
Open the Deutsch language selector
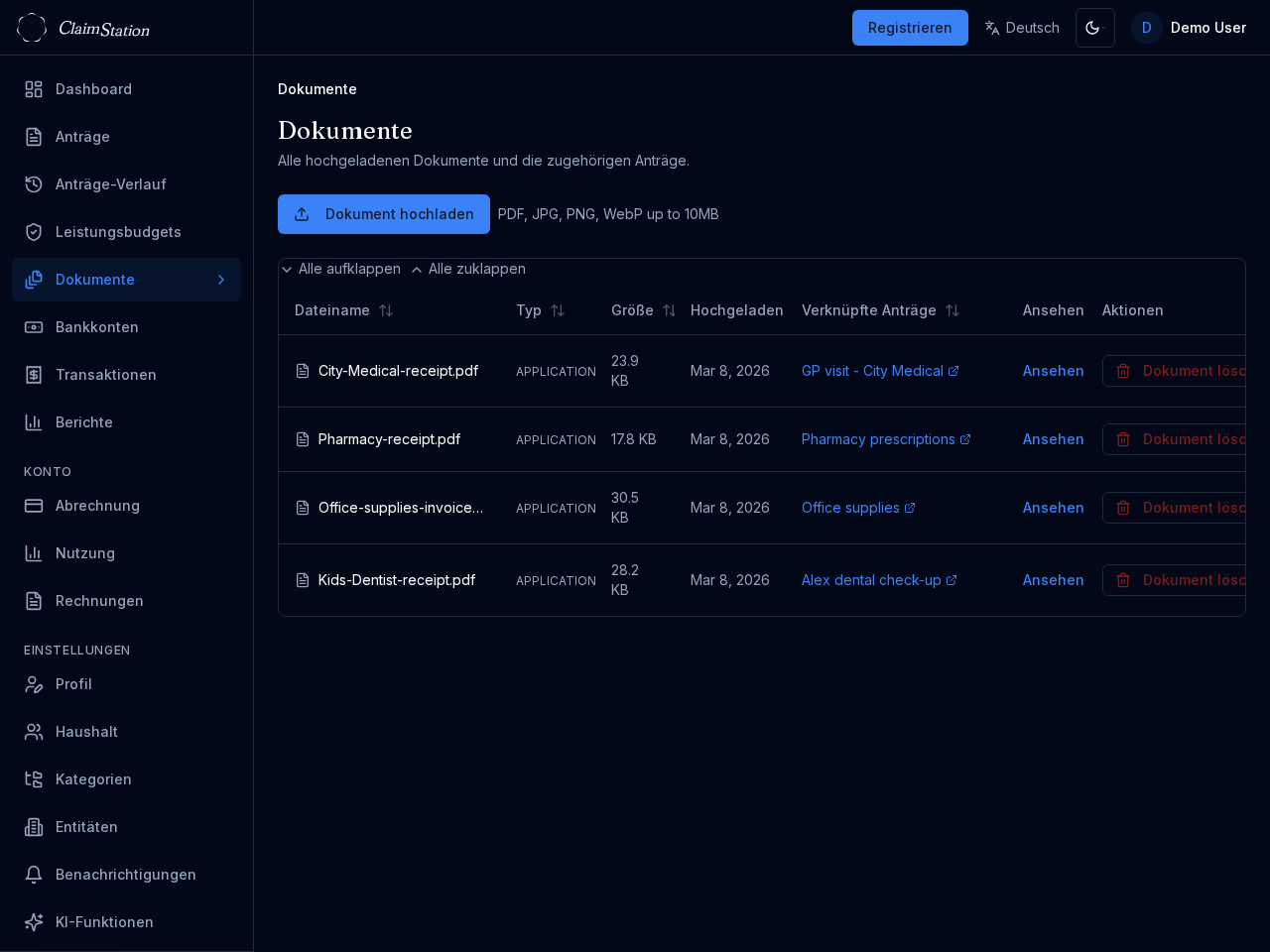click(x=1021, y=28)
